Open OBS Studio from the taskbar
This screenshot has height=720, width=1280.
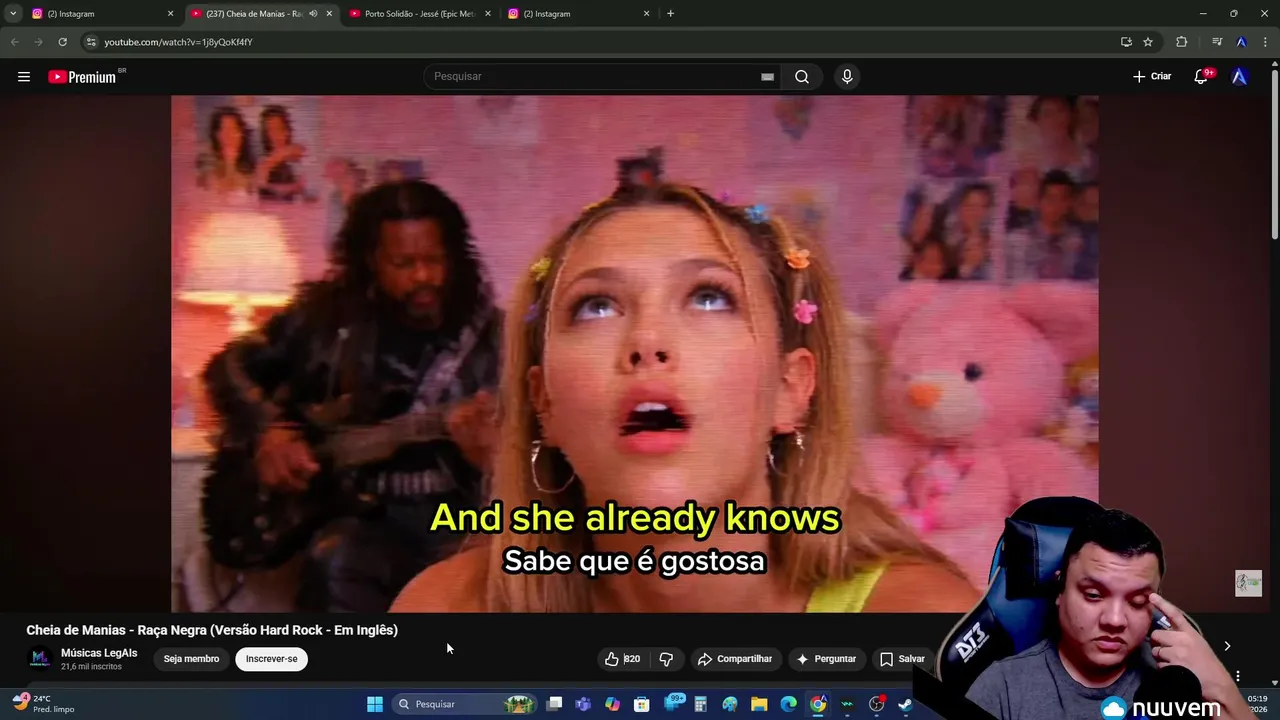coord(877,704)
